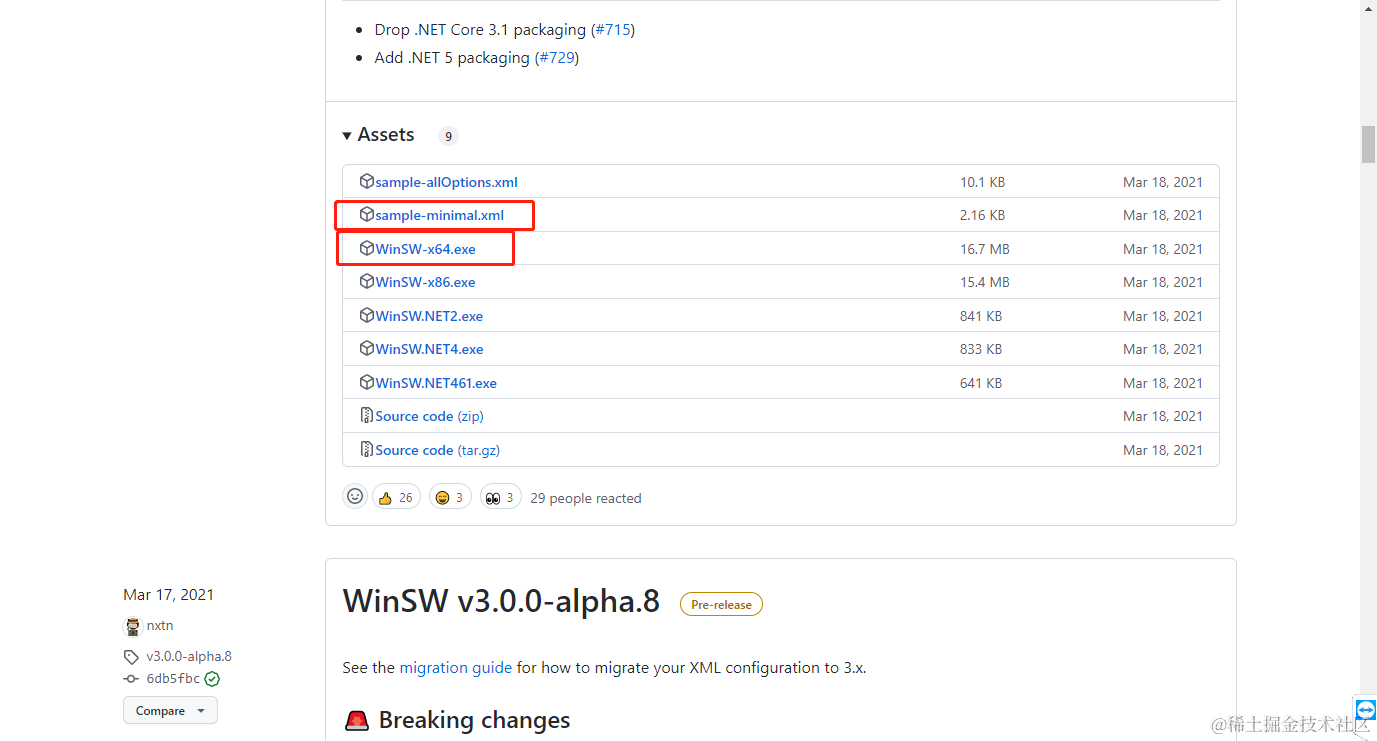Screen dimensions: 1377x741
Task: Open pull request #729 link
Action: point(557,58)
